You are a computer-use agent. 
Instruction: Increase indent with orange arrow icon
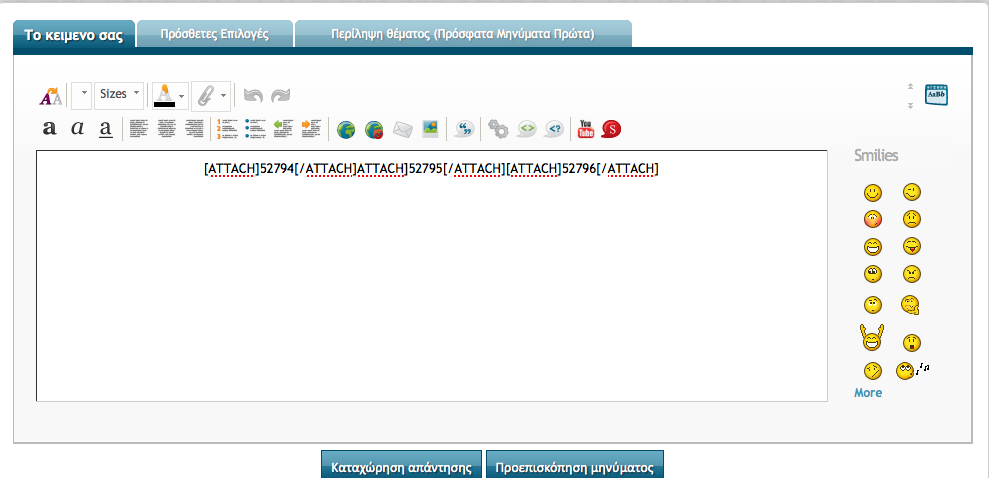[312, 129]
